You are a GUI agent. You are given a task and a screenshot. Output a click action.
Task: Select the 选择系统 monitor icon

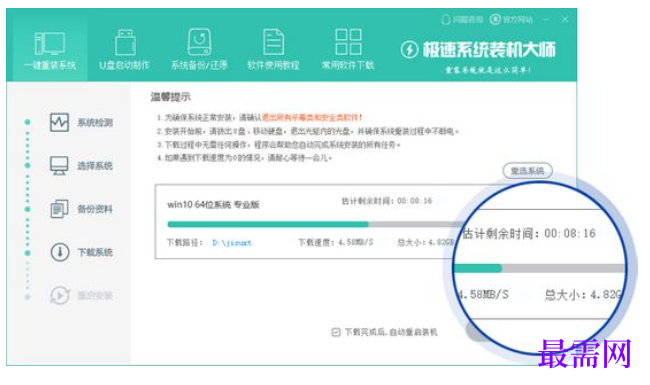tap(59, 165)
